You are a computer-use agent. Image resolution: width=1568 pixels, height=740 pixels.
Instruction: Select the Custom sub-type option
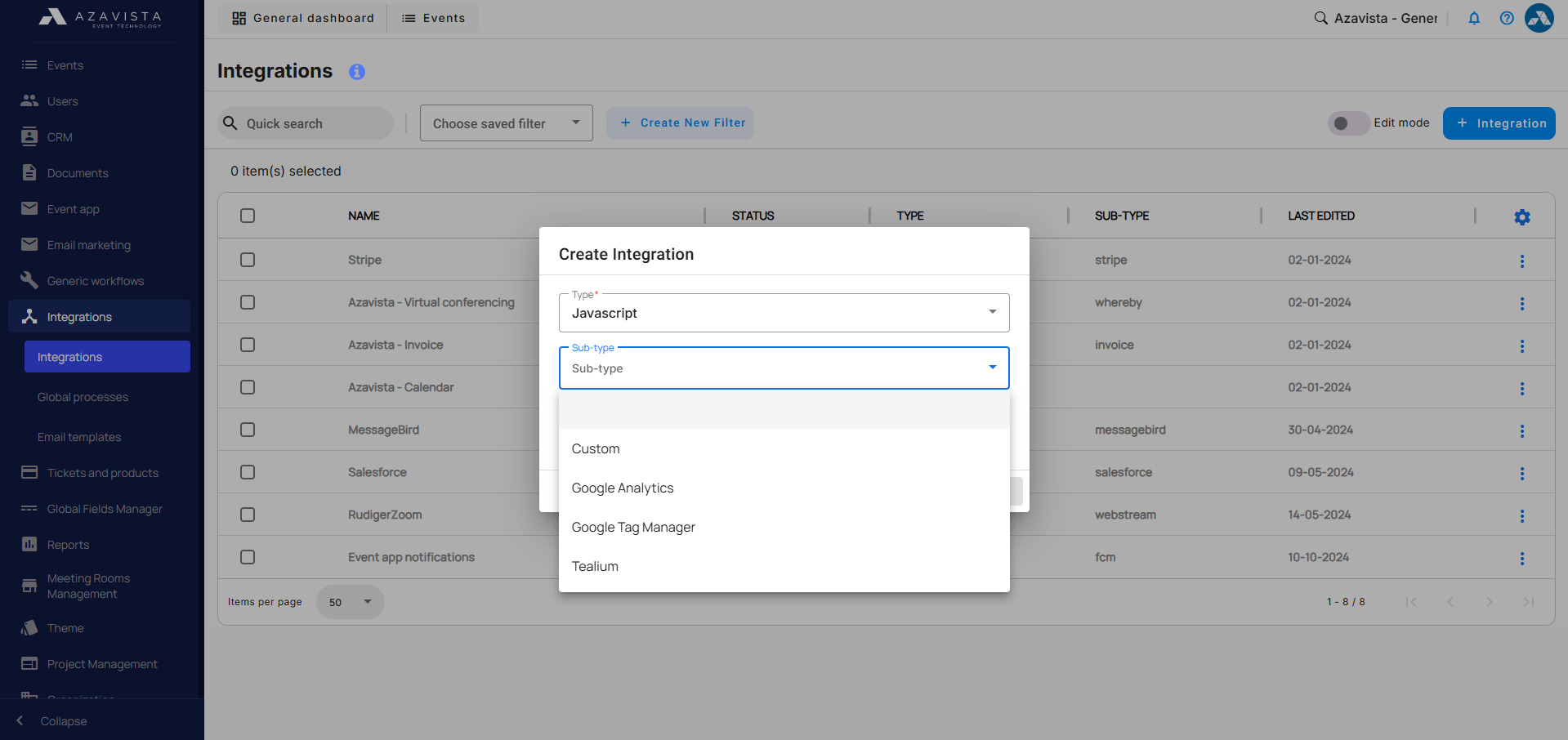784,448
